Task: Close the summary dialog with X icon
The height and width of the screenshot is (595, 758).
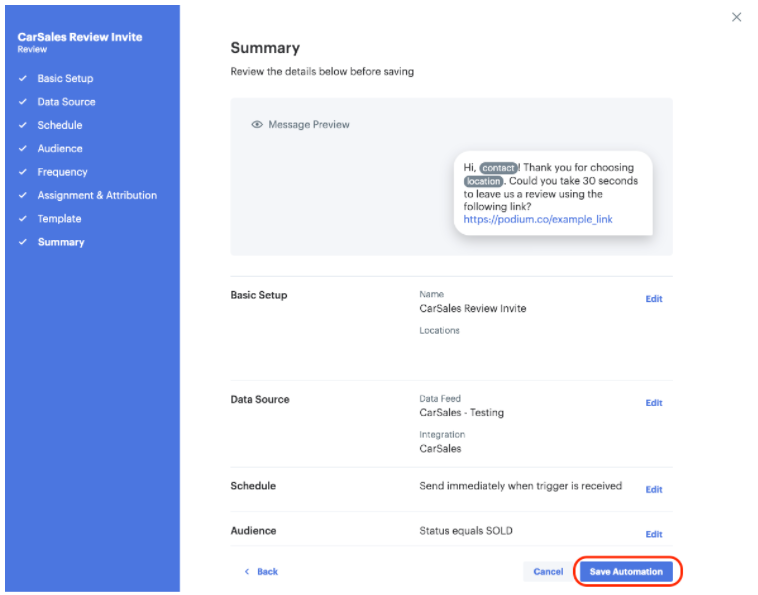Action: 737,17
